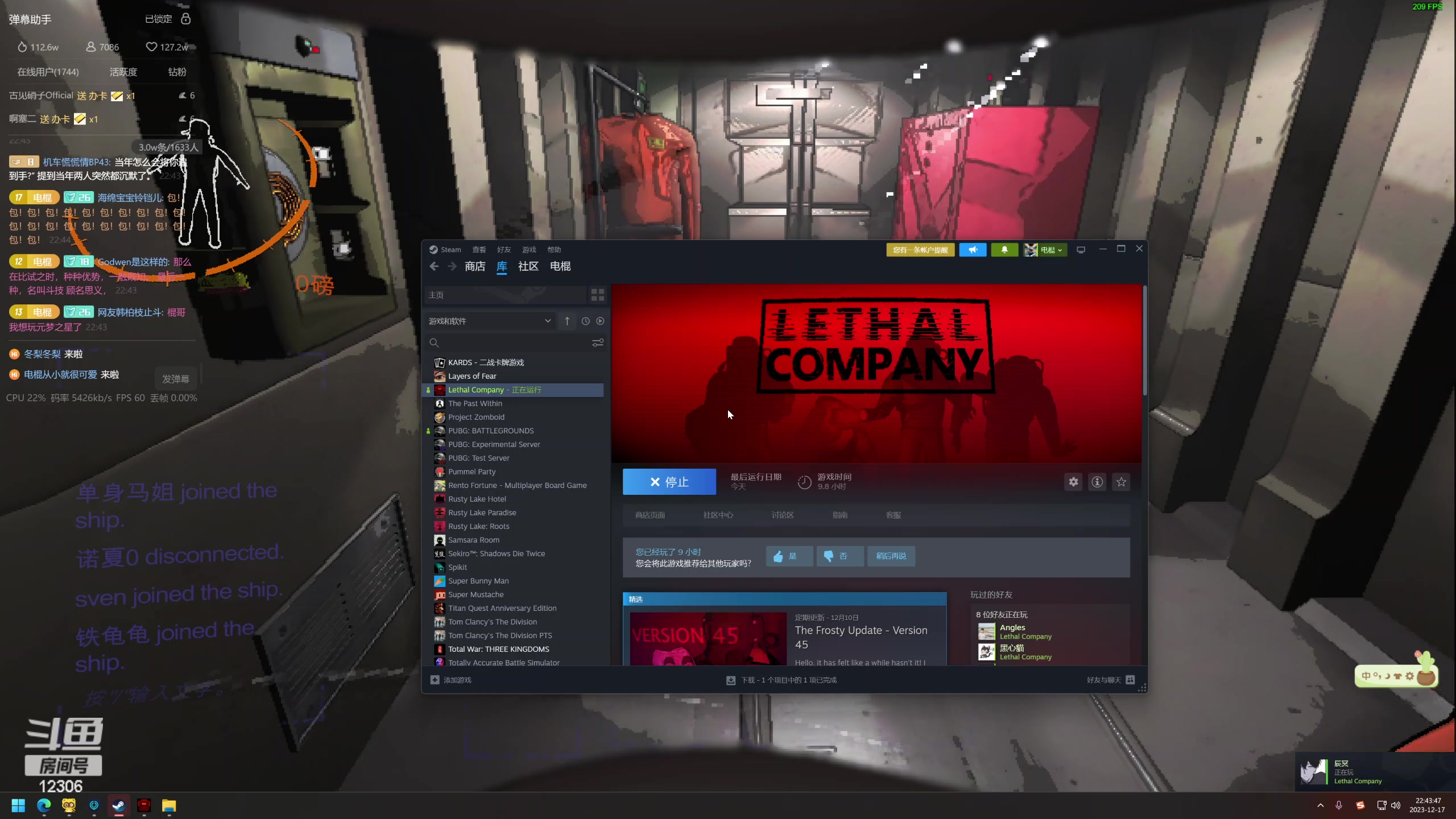Open the 好友 friends menu
The image size is (1456, 819).
[504, 250]
